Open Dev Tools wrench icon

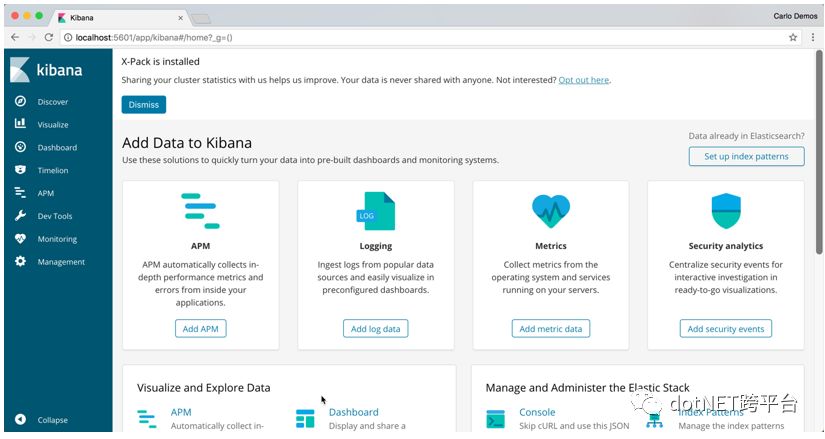click(20, 215)
